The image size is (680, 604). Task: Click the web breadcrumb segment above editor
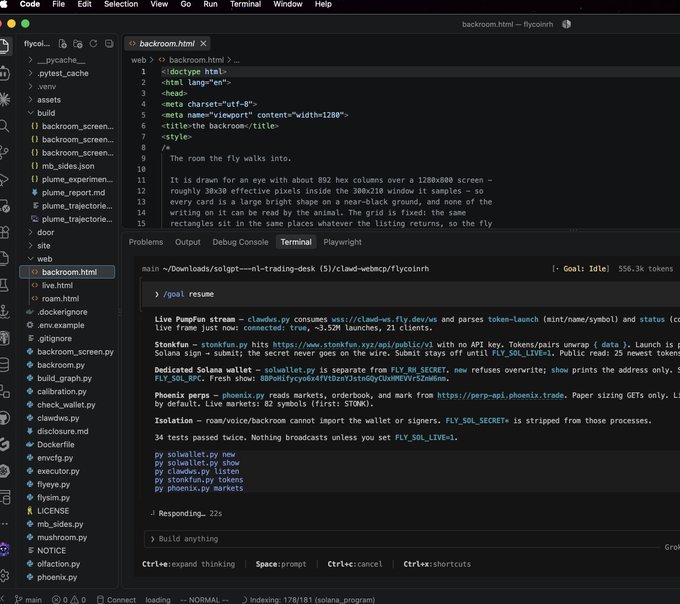pyautogui.click(x=139, y=60)
